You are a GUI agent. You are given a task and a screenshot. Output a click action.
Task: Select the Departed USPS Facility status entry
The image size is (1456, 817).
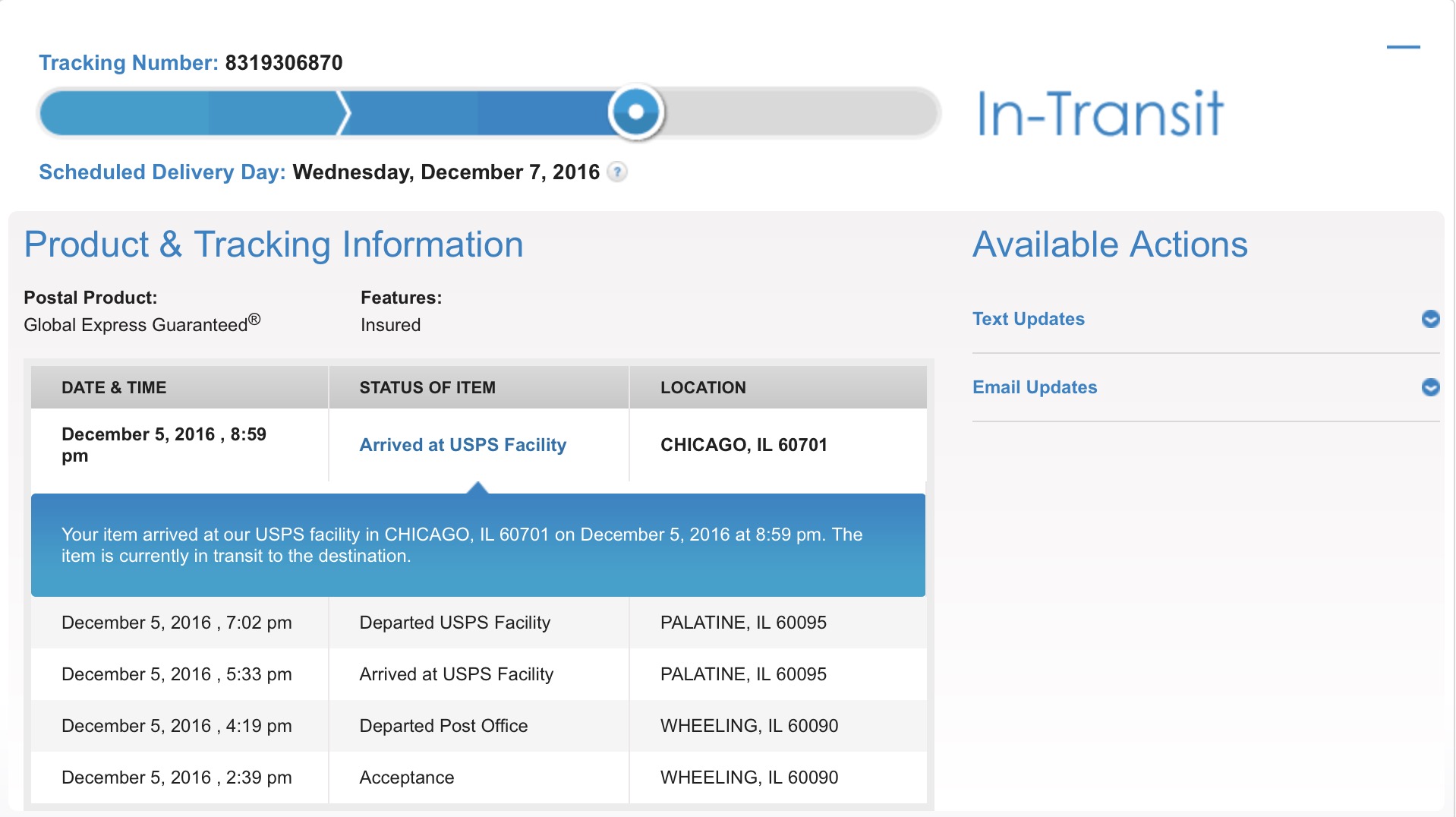click(x=455, y=623)
